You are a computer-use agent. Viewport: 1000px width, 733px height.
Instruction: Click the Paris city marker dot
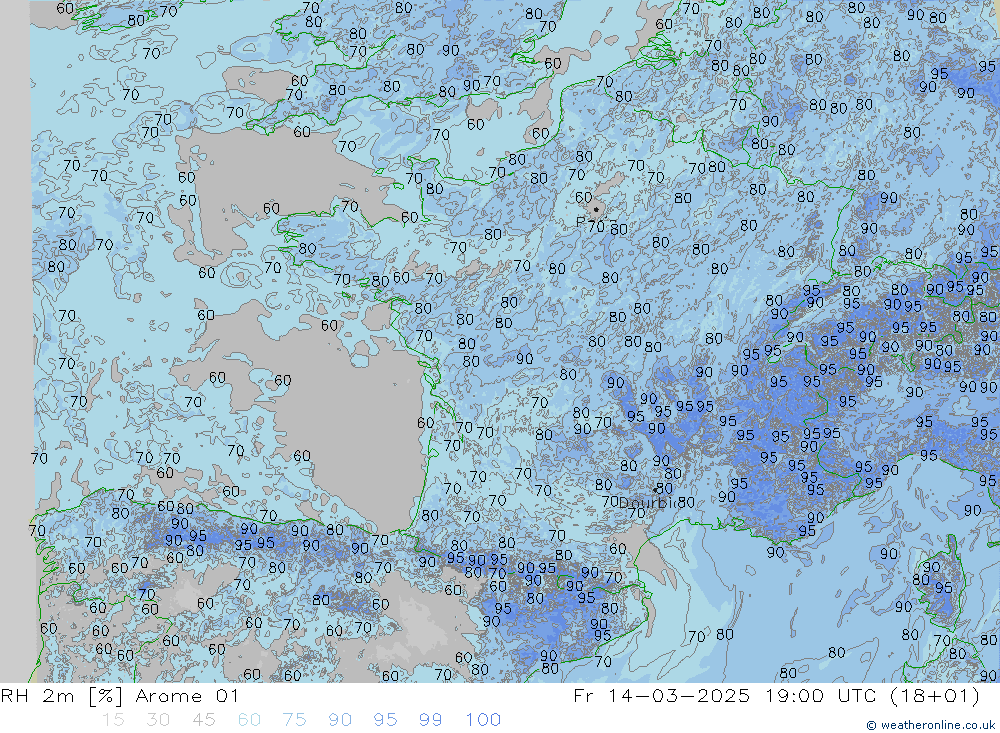[596, 209]
